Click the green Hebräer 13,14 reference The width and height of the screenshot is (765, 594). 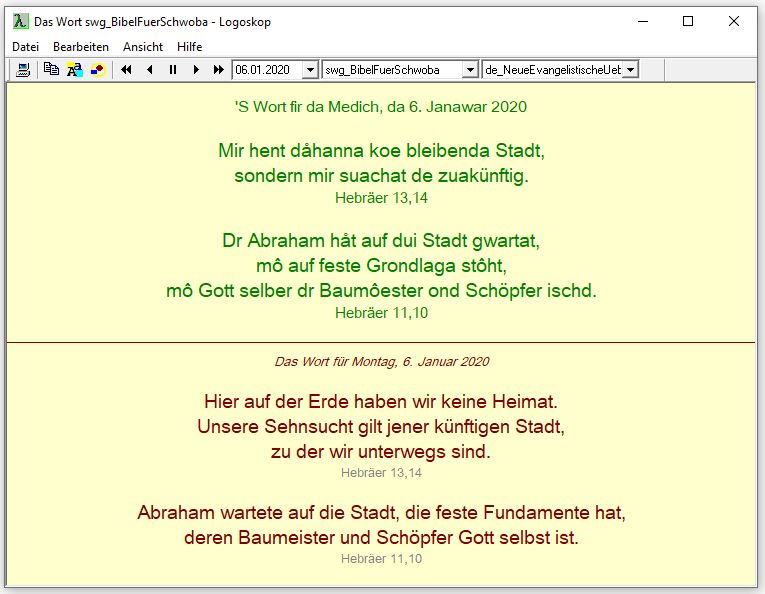[x=382, y=198]
